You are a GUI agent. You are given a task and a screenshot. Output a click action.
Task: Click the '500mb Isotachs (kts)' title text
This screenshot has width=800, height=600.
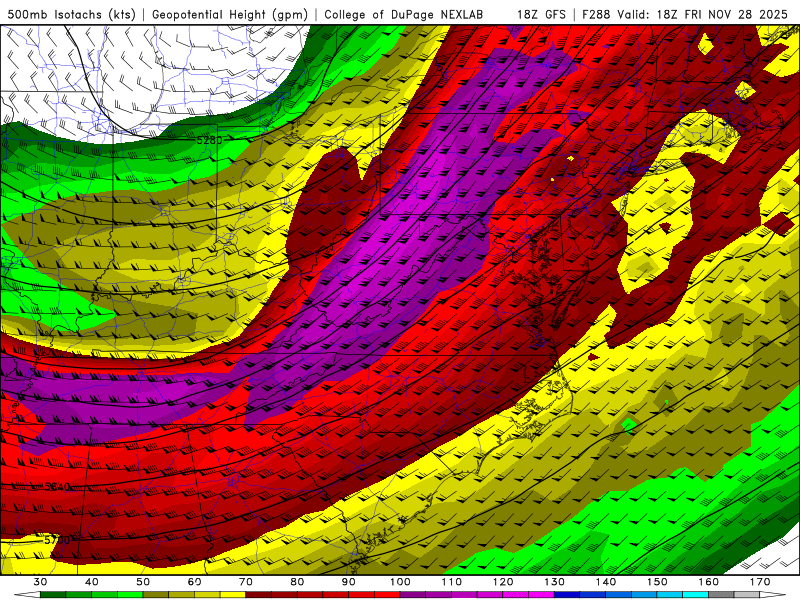point(71,14)
